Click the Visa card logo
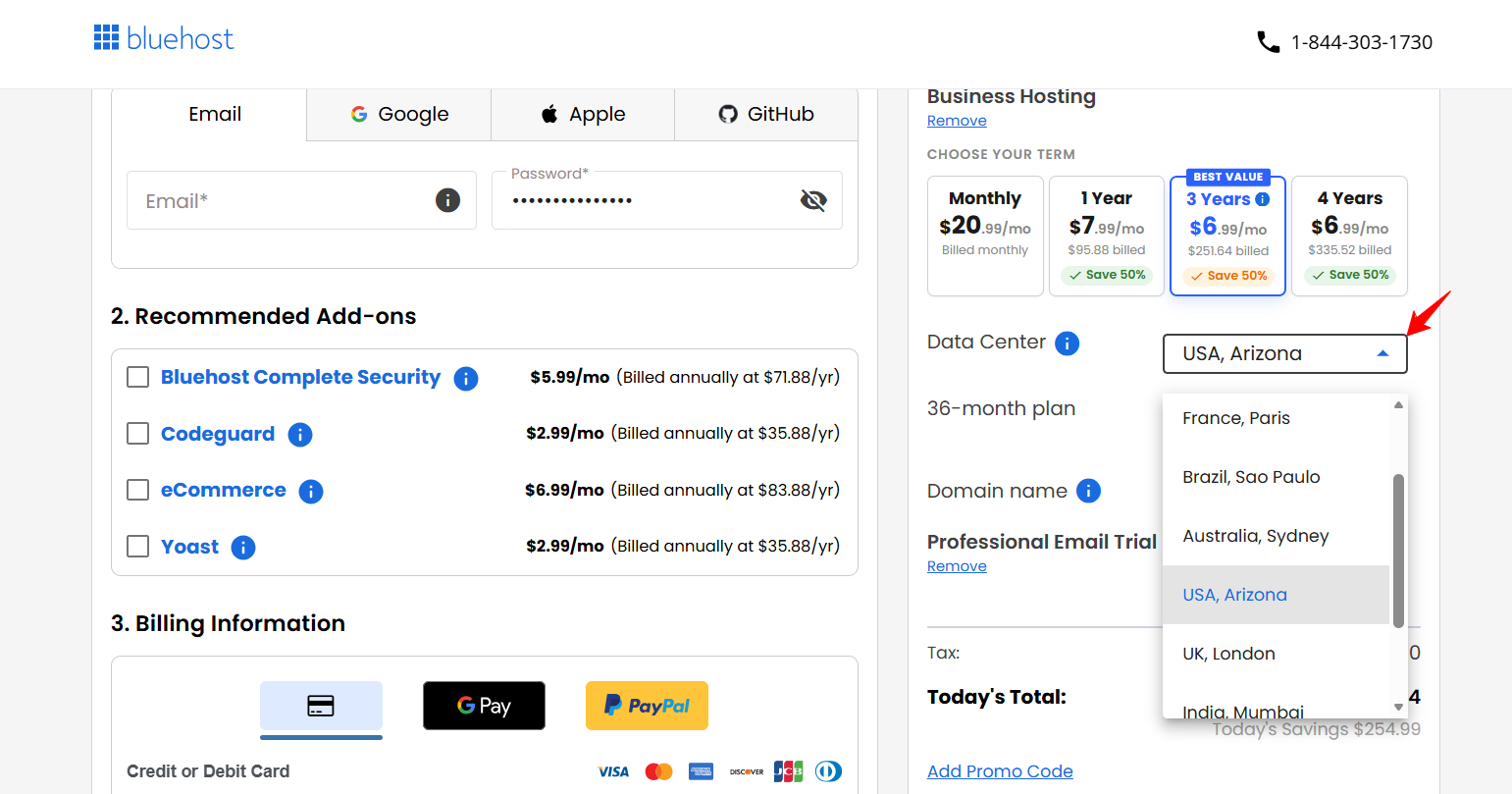 tap(613, 771)
